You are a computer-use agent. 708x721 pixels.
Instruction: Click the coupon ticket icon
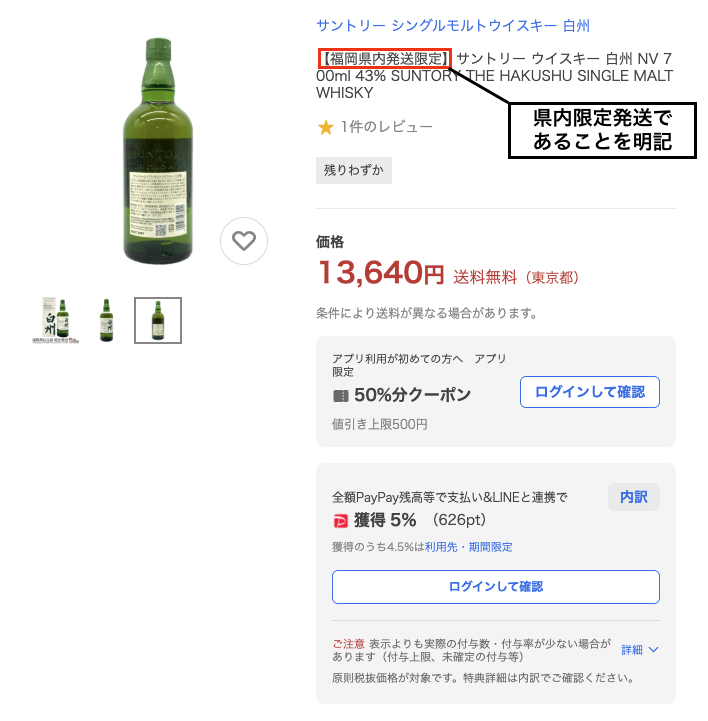pyautogui.click(x=341, y=395)
